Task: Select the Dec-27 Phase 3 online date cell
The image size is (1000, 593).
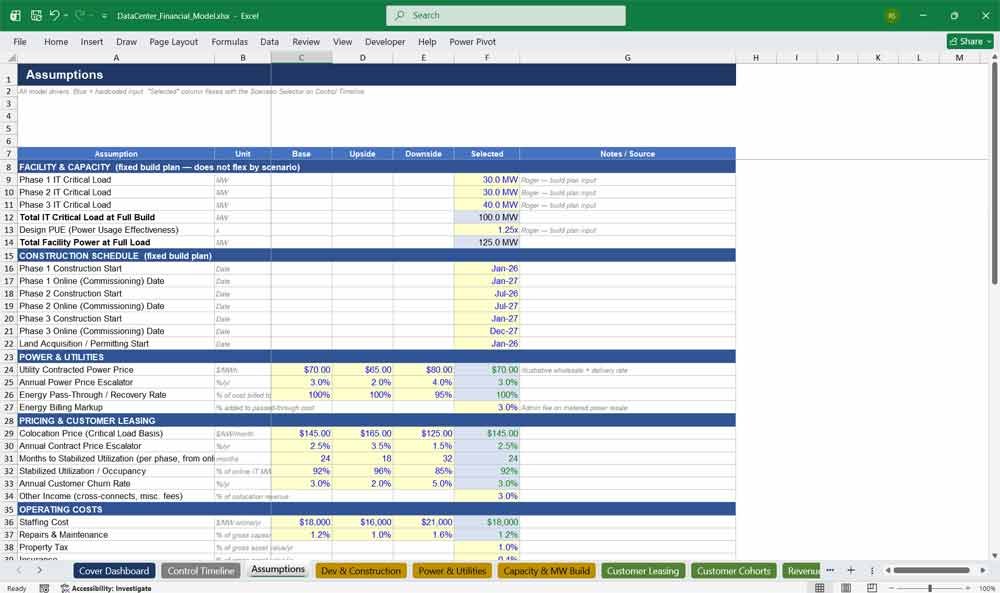Action: [x=487, y=331]
